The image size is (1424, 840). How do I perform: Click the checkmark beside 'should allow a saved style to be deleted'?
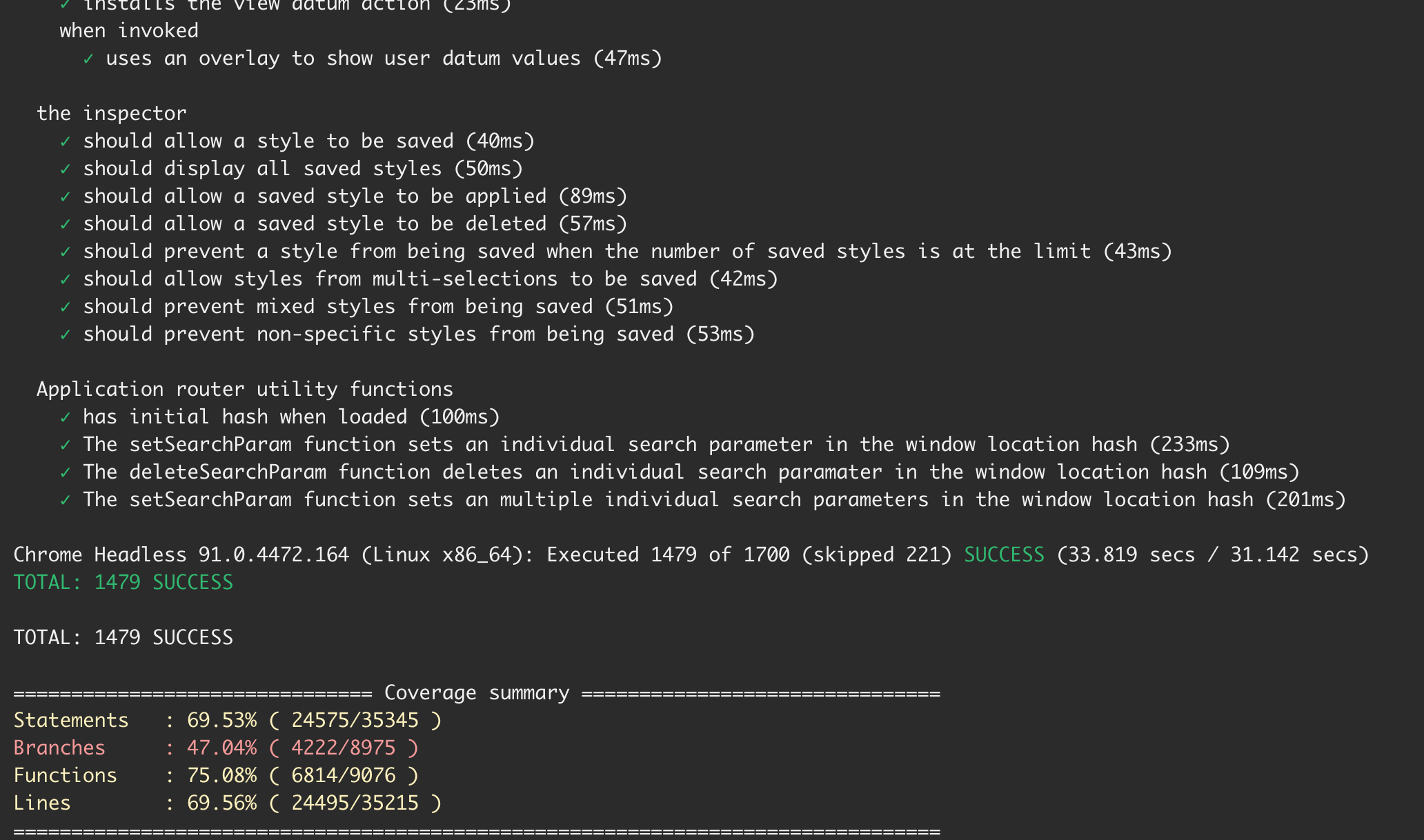pos(66,223)
